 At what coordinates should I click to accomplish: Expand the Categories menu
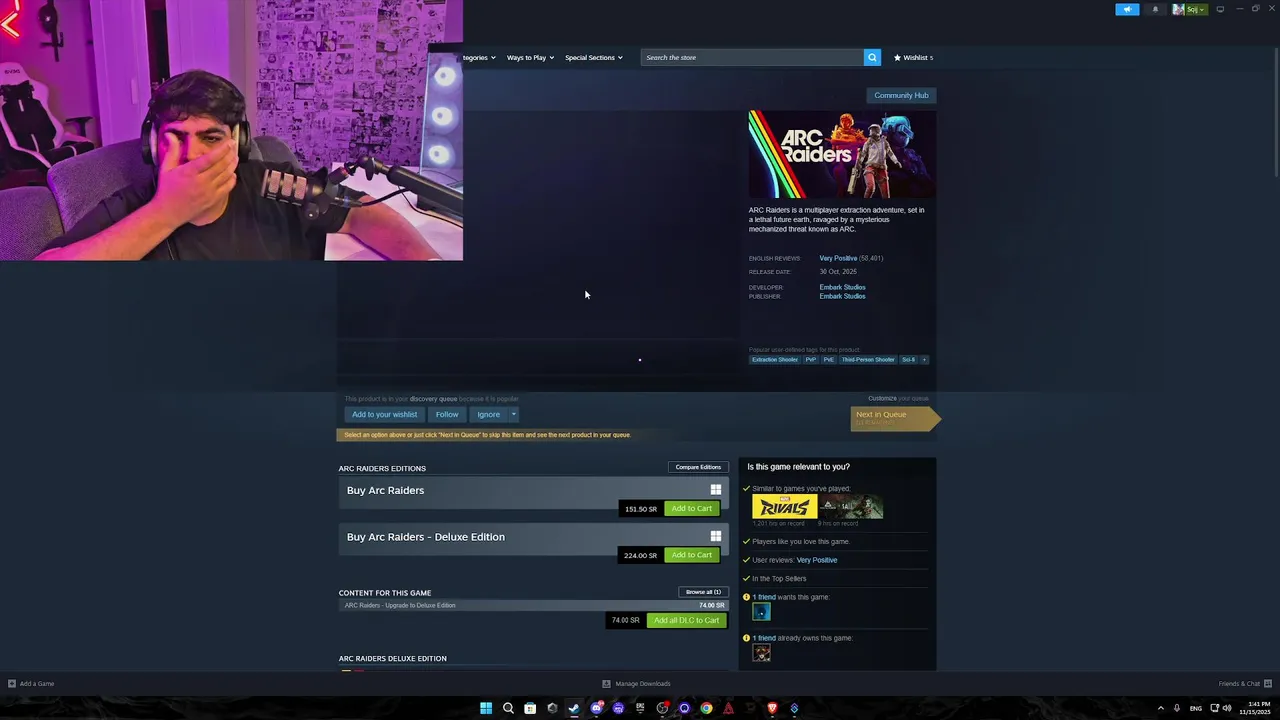(x=479, y=57)
